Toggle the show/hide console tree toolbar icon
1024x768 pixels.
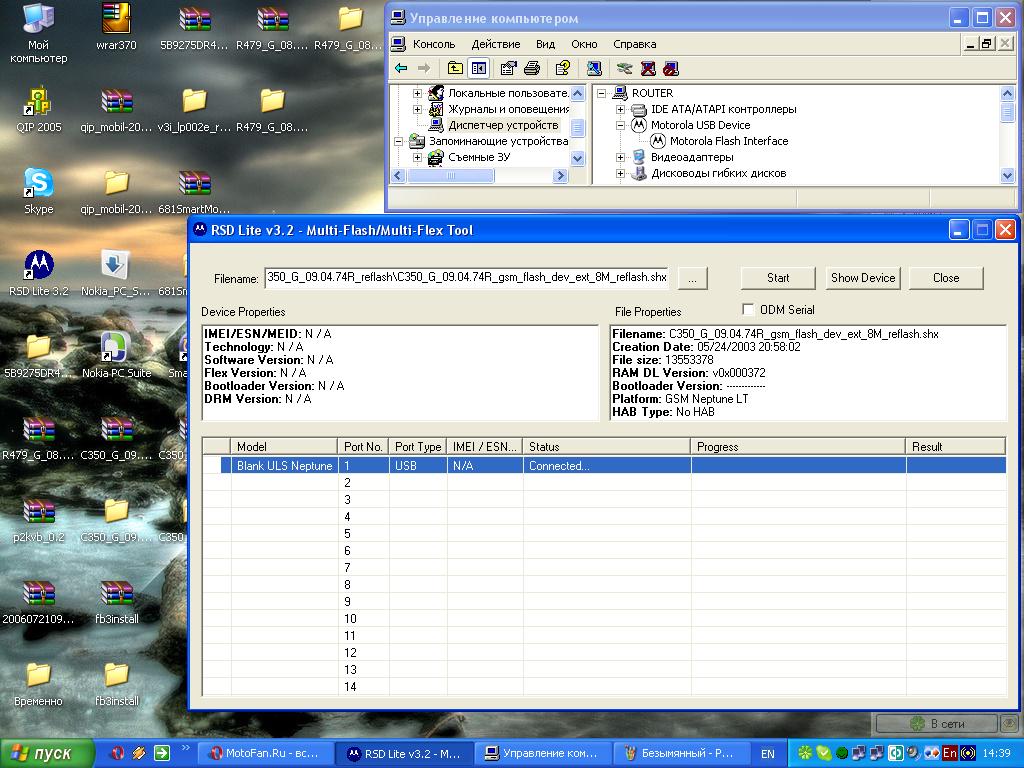click(479, 68)
